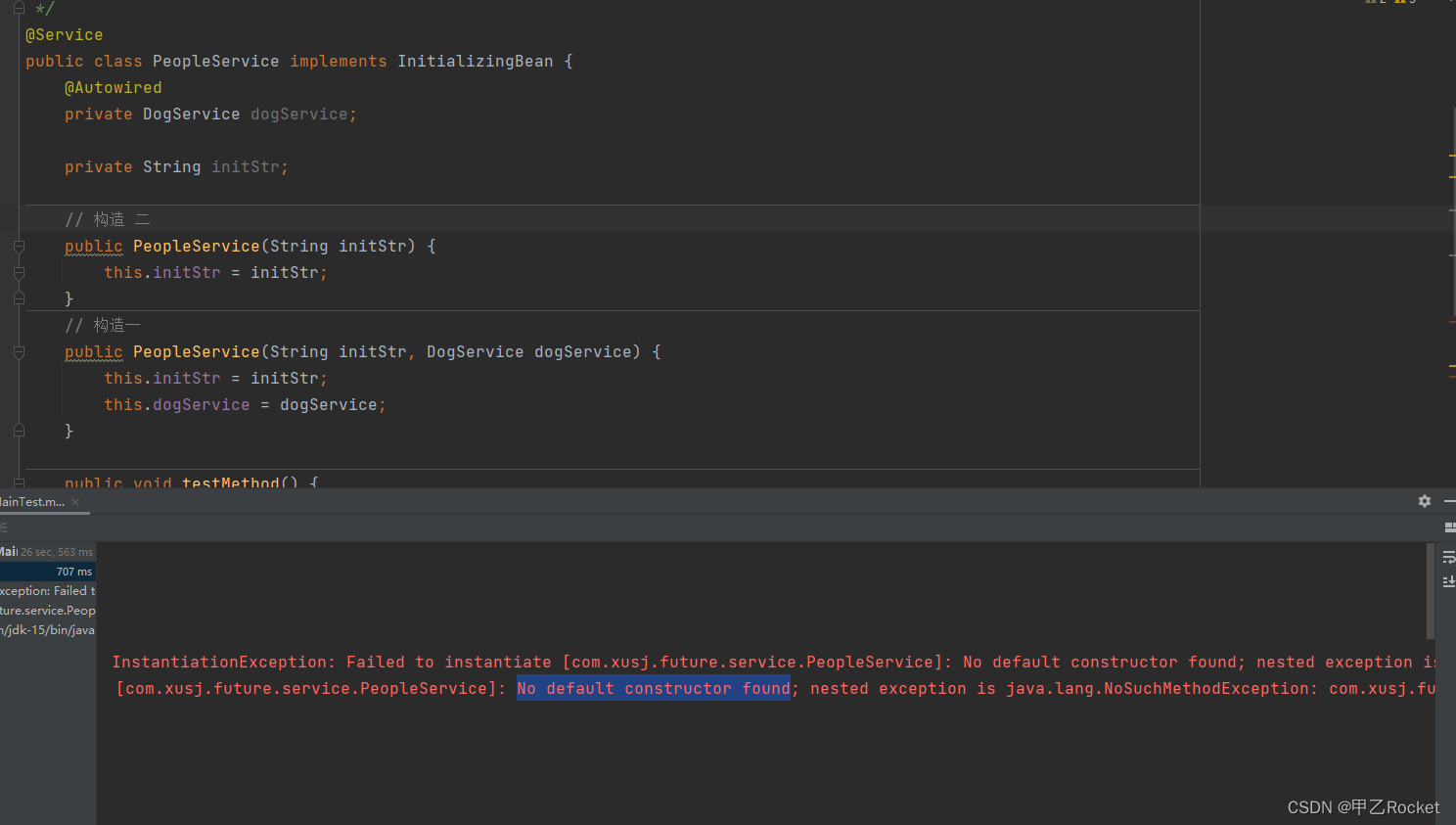Select the 26 sec, 563 ms root test node
Screen dimensions: 1456x825
point(48,552)
